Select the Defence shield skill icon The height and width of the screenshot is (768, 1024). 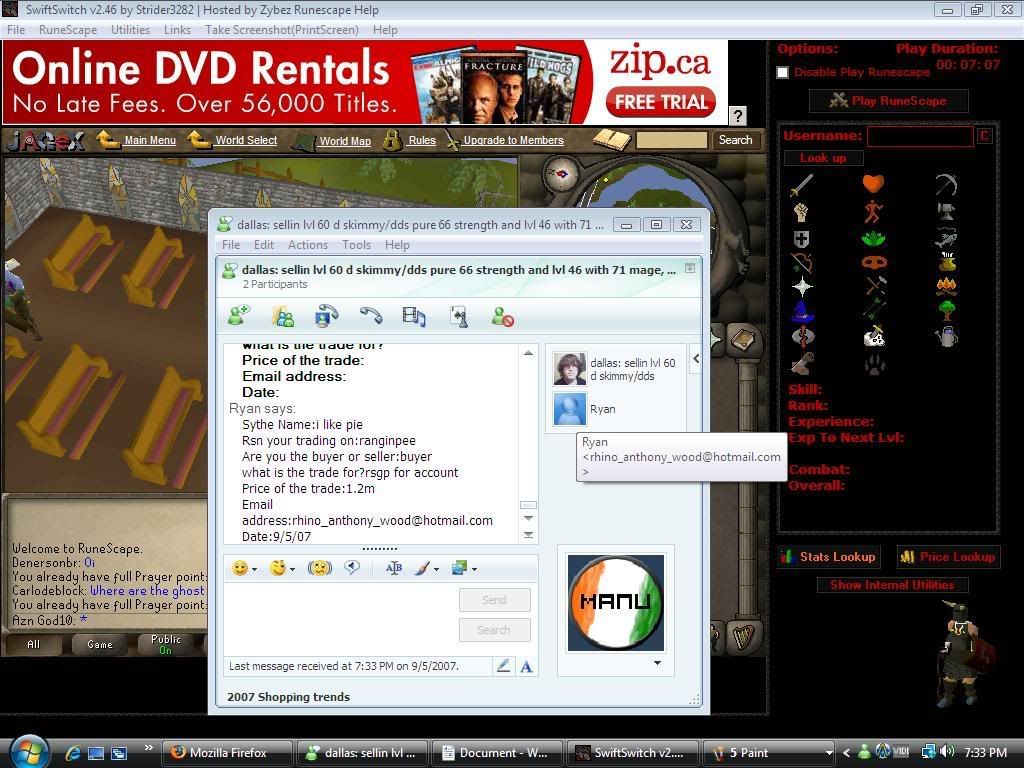point(801,239)
